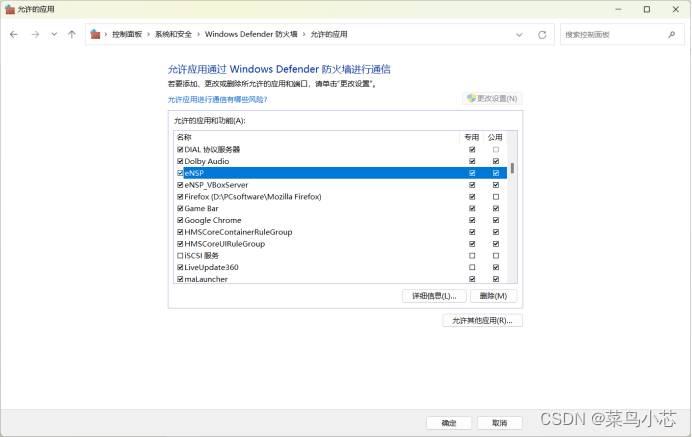Enable private network for LiveUpdate360
Viewport: 692px width, 437px height.
pyautogui.click(x=472, y=267)
